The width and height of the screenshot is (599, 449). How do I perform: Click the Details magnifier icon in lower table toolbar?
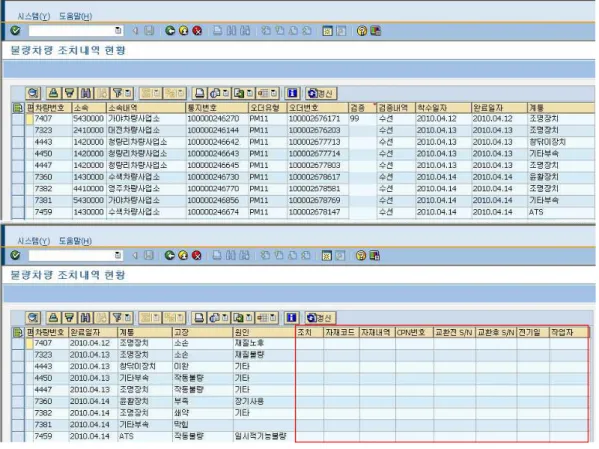click(33, 318)
